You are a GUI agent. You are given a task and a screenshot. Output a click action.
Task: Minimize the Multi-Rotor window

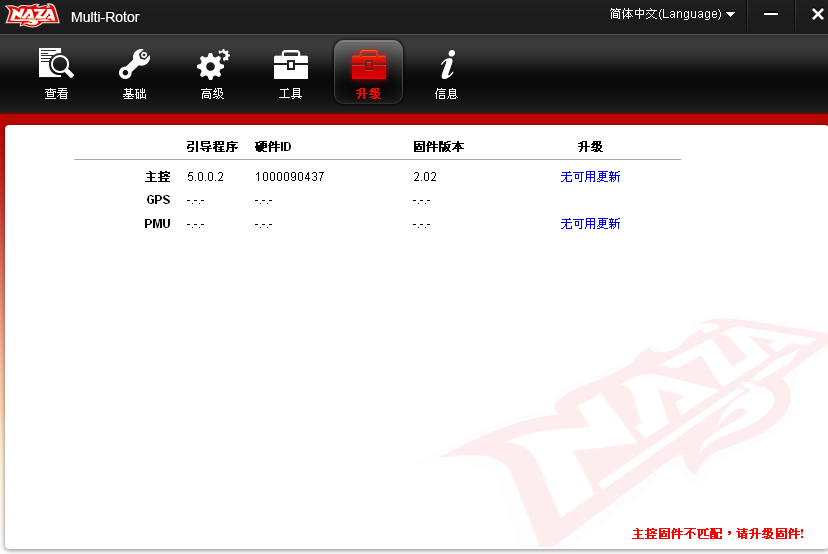(770, 15)
